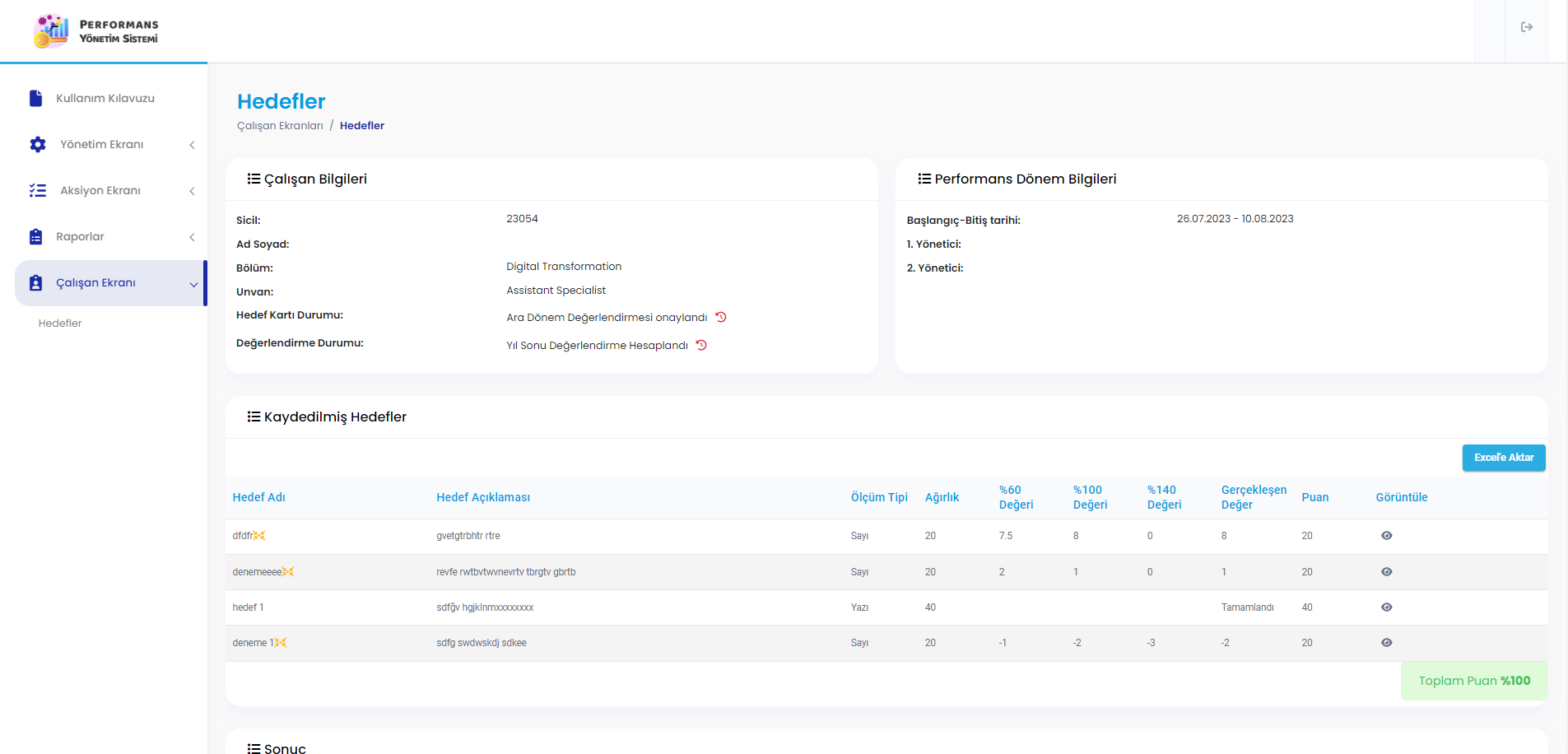Click the Yönetim Ekranı gear icon

pos(38,144)
